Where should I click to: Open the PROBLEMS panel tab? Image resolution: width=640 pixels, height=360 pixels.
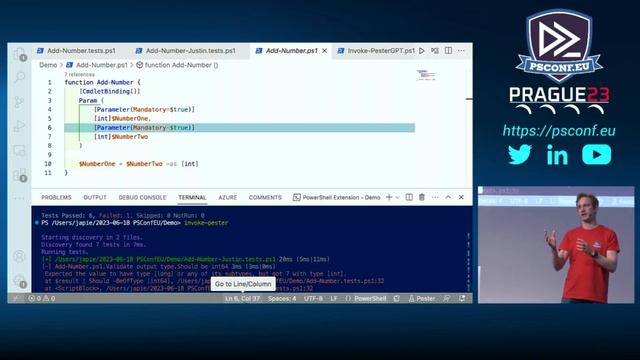click(56, 197)
